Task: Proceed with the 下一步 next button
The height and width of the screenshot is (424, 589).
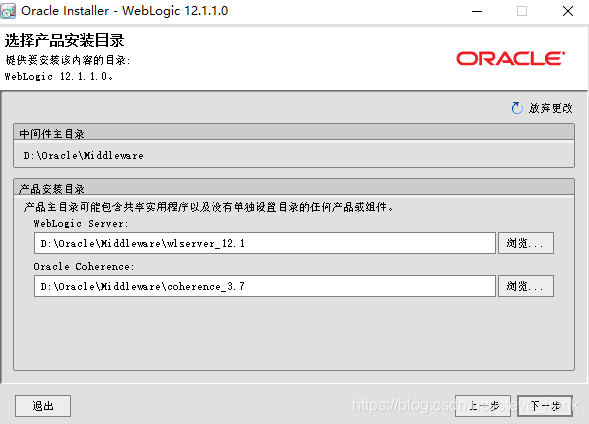Action: (x=545, y=406)
